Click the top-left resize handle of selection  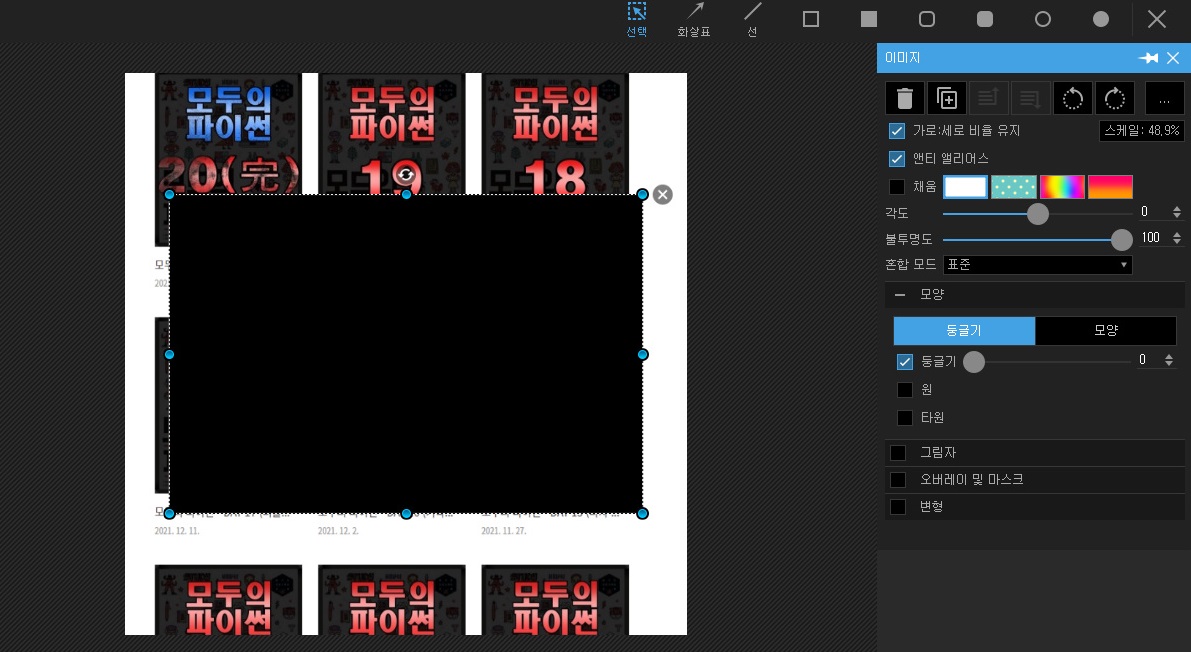tap(169, 195)
